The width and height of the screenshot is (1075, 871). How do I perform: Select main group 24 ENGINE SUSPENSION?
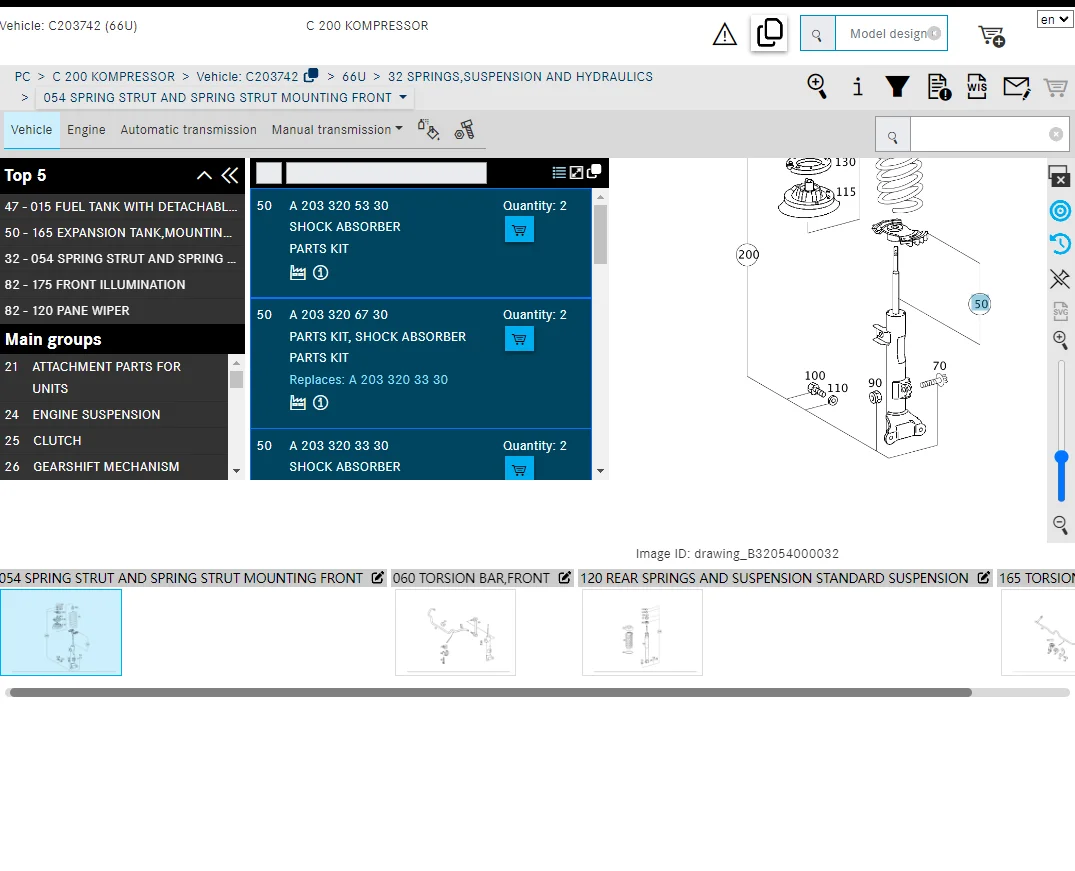pos(114,415)
